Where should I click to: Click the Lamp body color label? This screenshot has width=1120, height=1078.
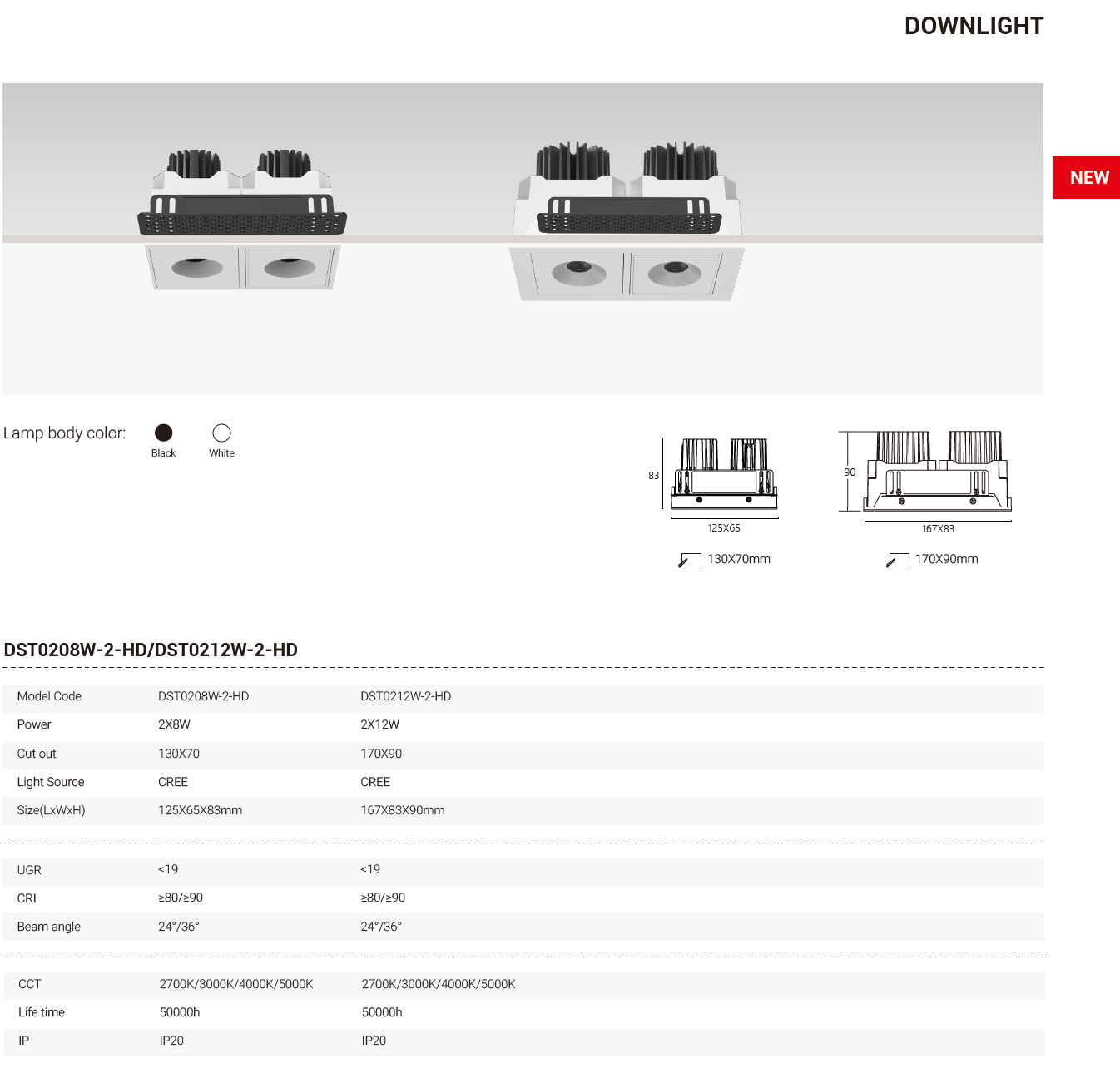click(64, 433)
